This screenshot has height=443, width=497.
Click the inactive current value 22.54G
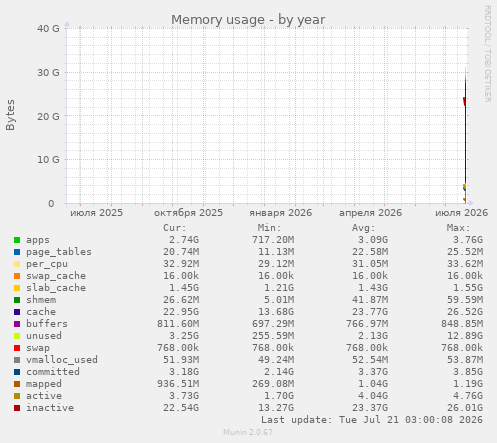point(181,408)
